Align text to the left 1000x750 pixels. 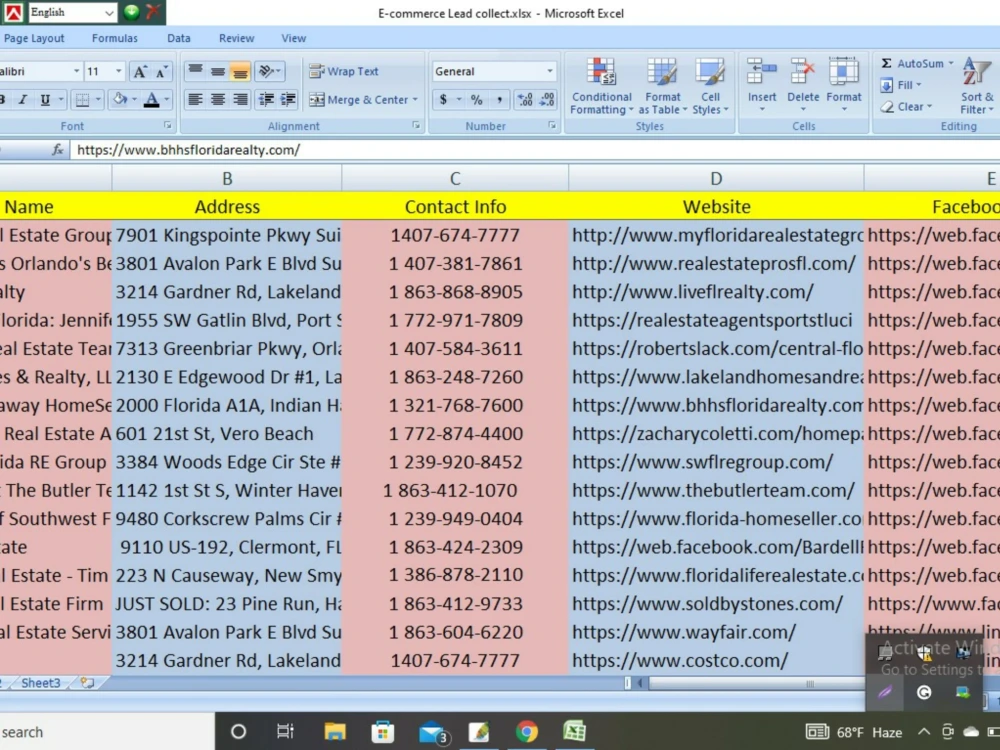point(195,99)
